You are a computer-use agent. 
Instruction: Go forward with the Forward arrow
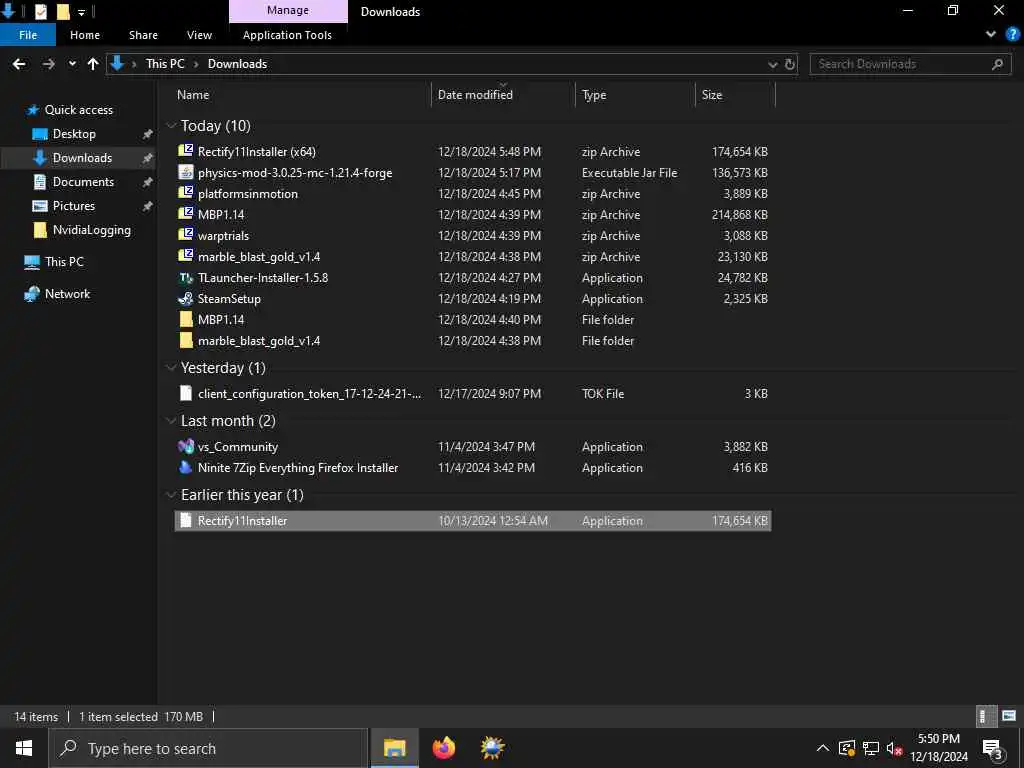click(48, 64)
